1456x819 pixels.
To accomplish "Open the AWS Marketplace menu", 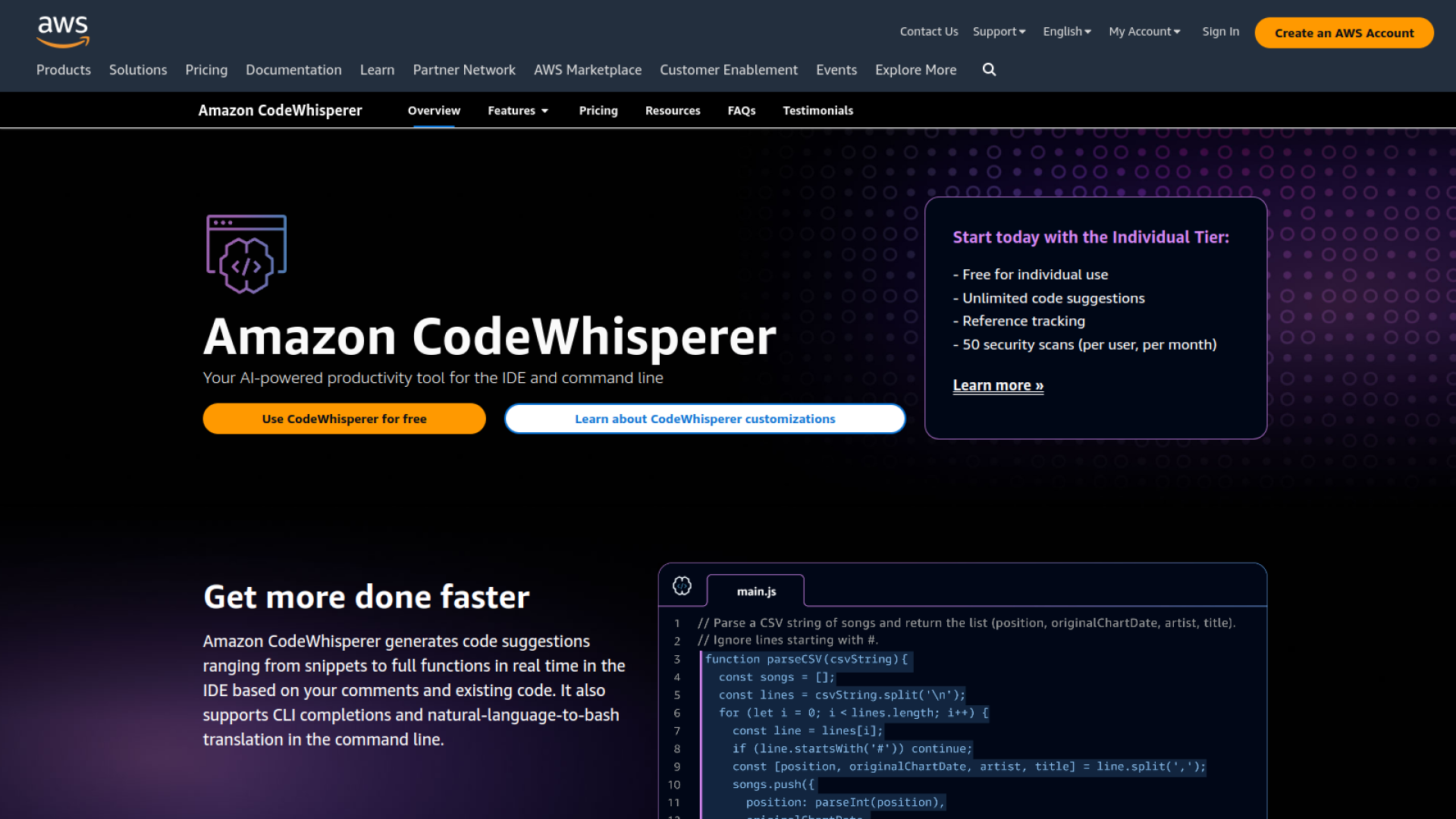I will 587,70.
